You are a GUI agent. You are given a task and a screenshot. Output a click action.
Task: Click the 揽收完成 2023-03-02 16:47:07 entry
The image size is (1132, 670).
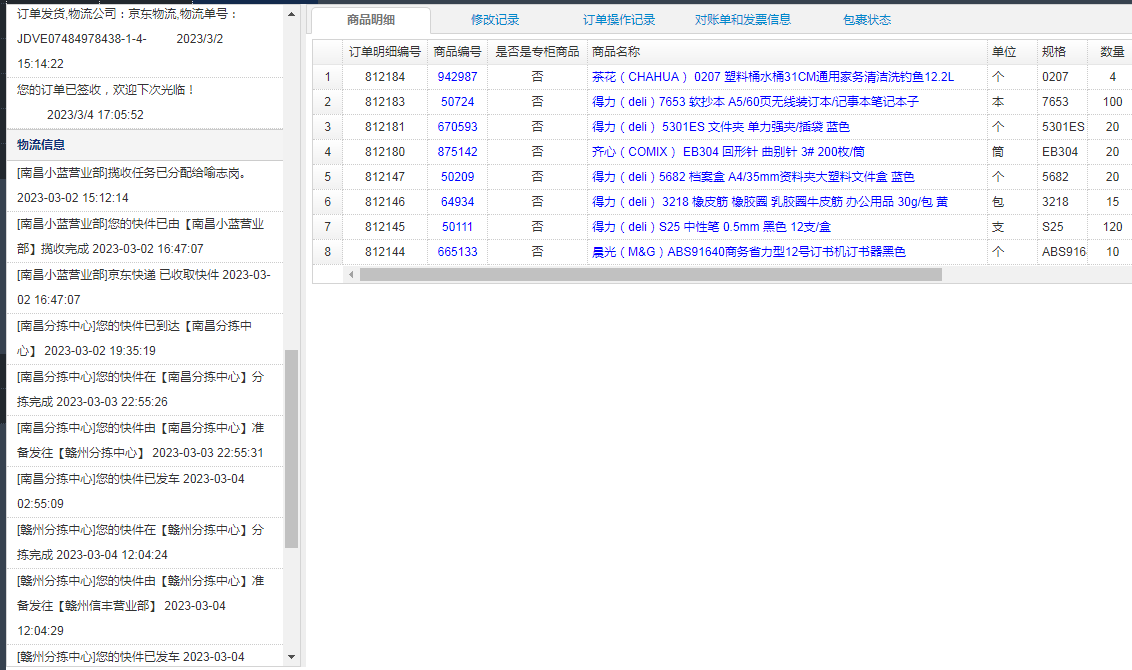point(145,237)
